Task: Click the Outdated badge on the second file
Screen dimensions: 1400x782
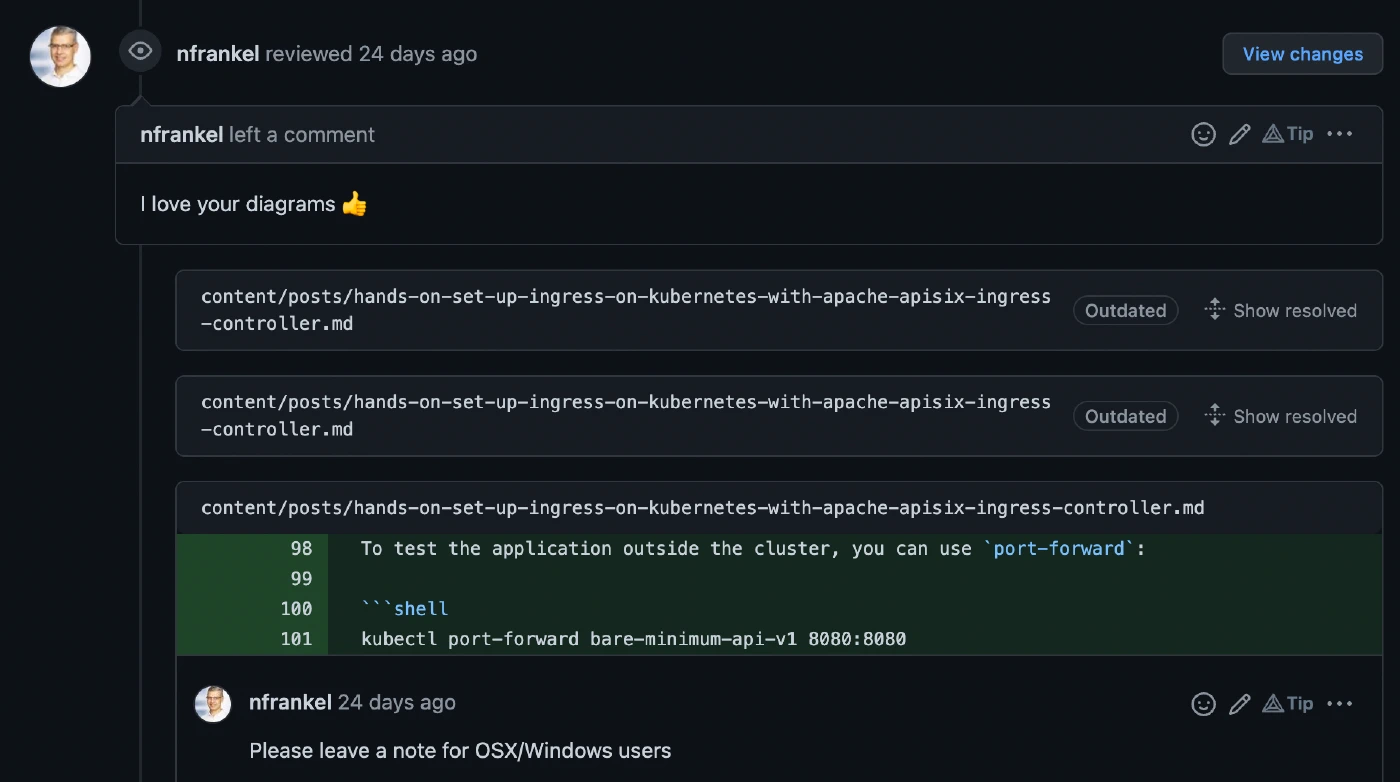Action: coord(1125,416)
